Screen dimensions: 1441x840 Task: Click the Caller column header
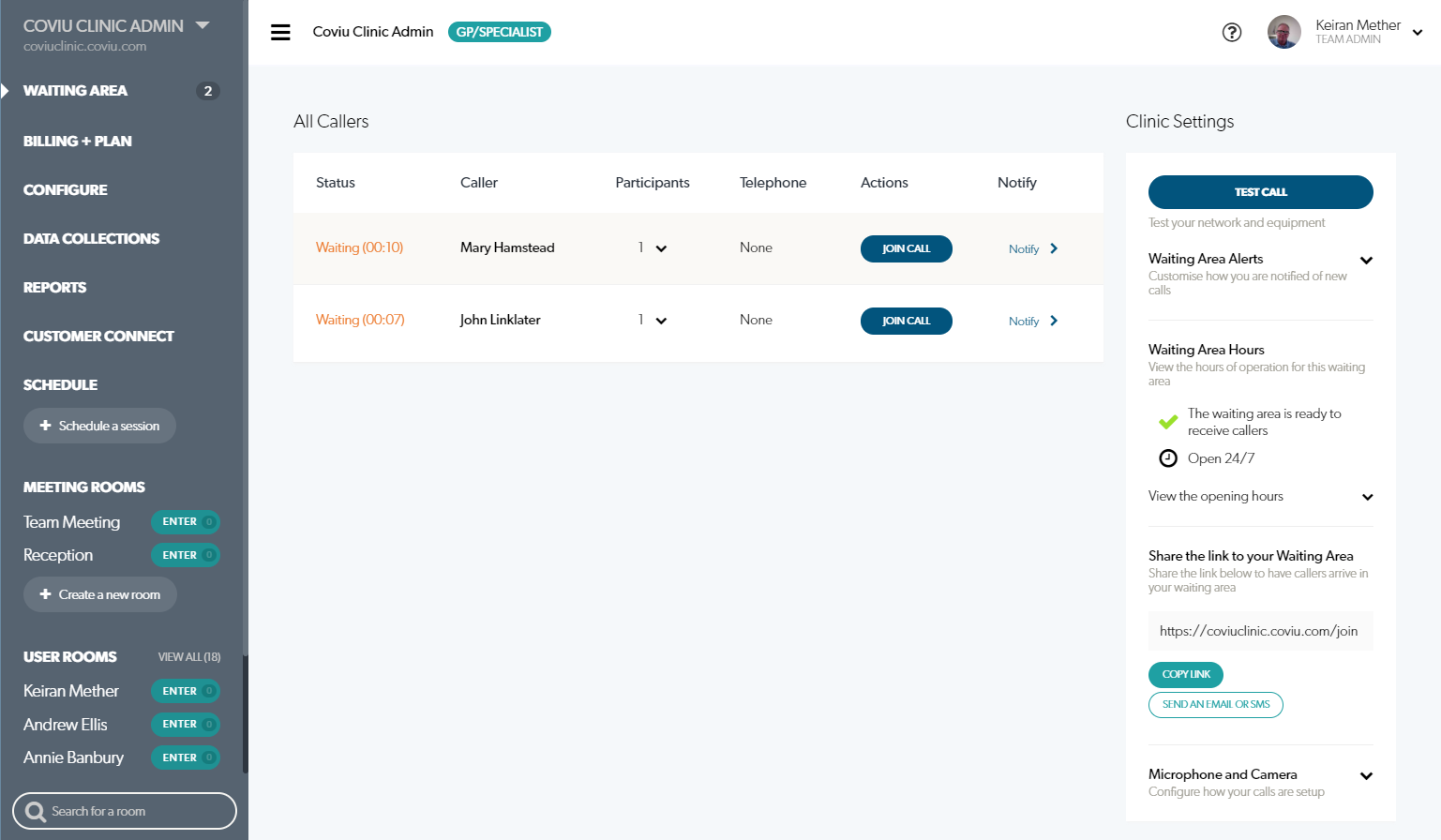click(479, 183)
